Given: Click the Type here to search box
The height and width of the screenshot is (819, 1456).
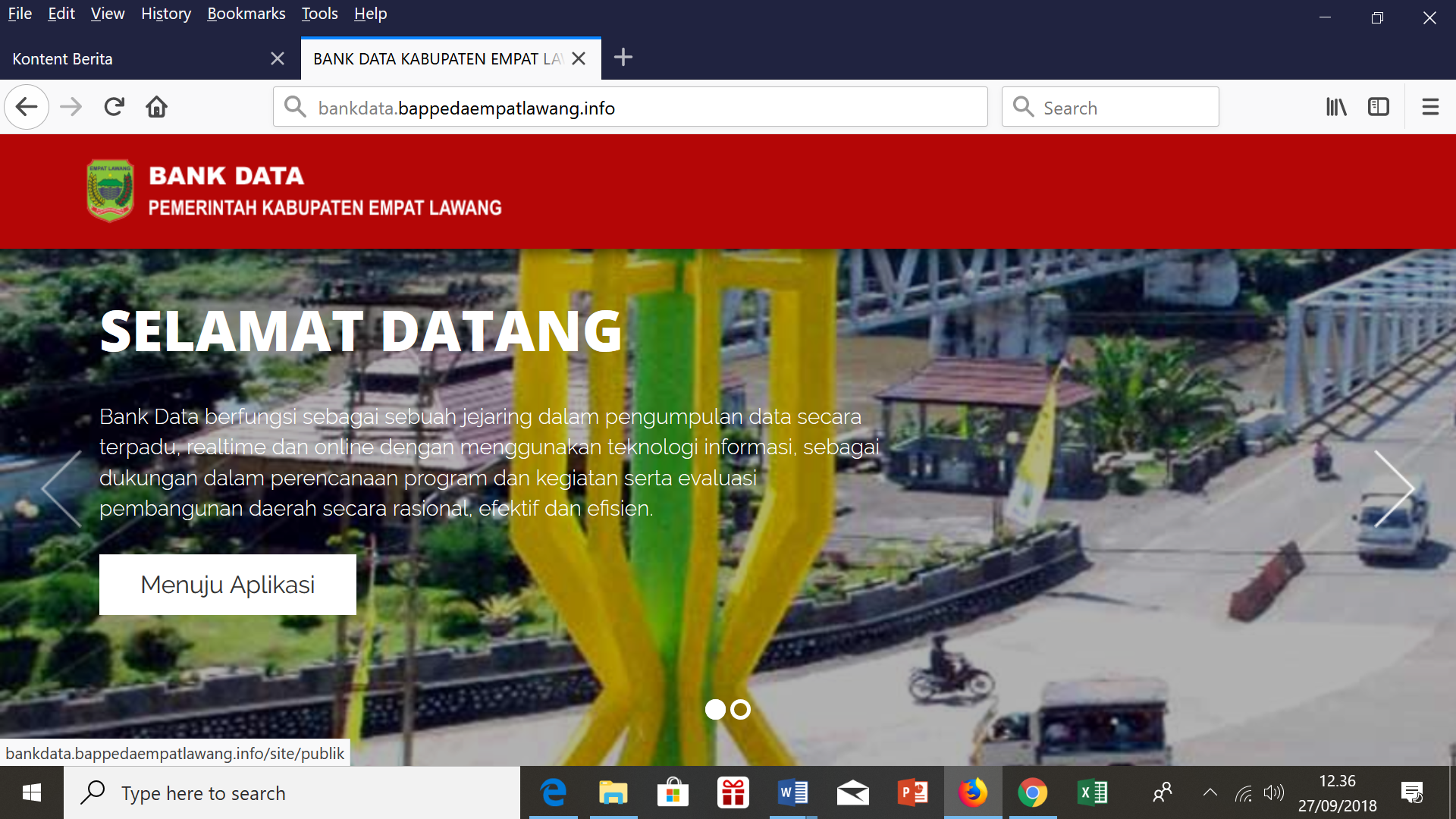Looking at the screenshot, I should pyautogui.click(x=292, y=793).
